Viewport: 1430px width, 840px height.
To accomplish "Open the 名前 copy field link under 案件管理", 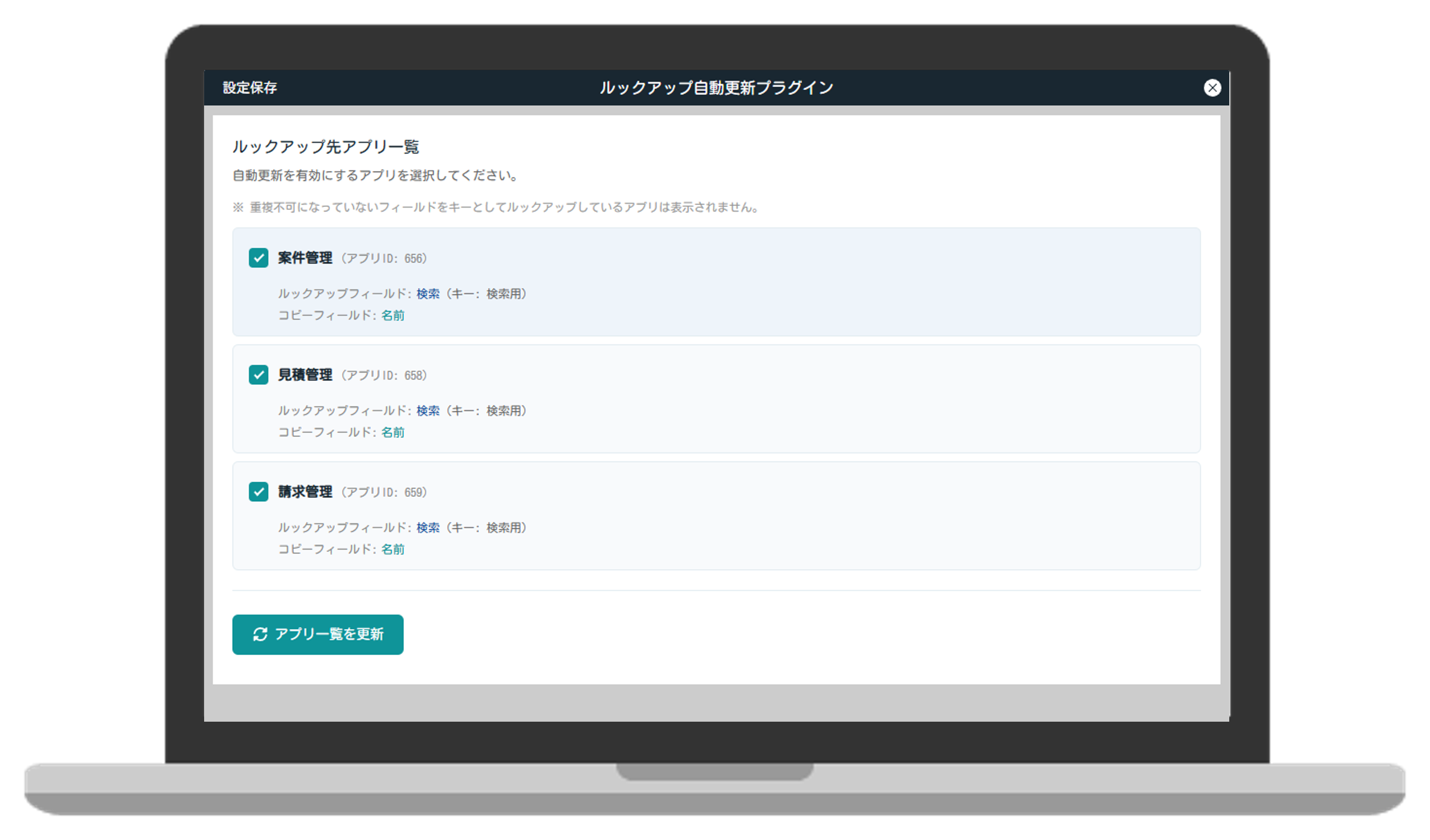I will pos(393,315).
